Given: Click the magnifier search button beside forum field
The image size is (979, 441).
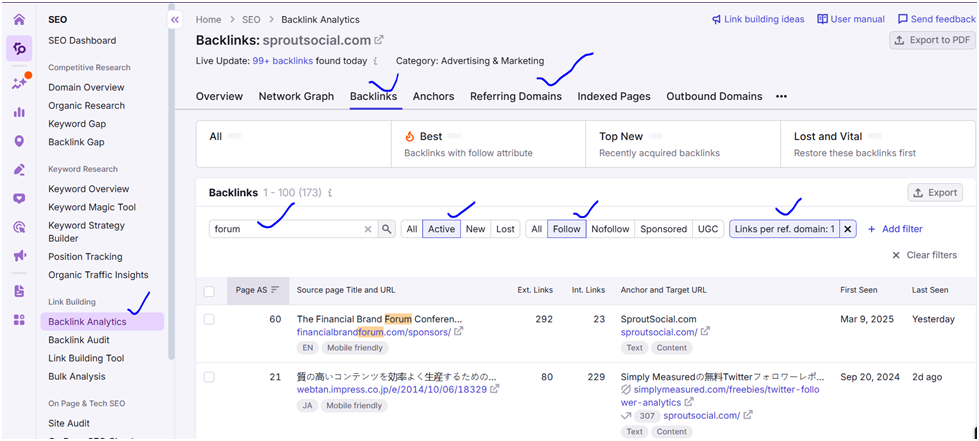Looking at the screenshot, I should (x=386, y=229).
